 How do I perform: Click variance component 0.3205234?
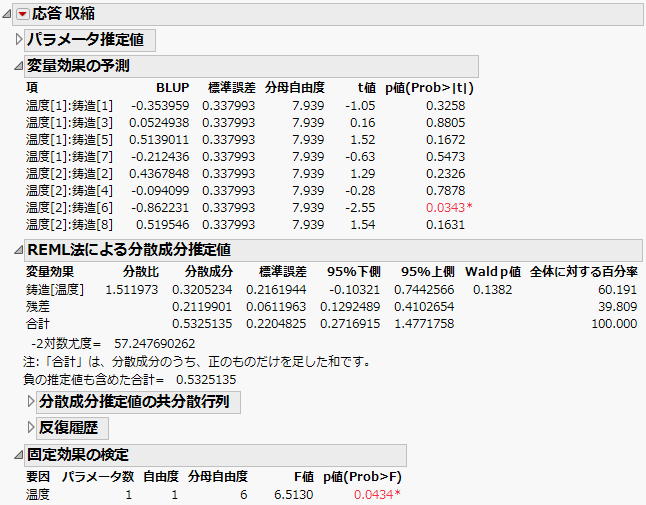coord(202,290)
